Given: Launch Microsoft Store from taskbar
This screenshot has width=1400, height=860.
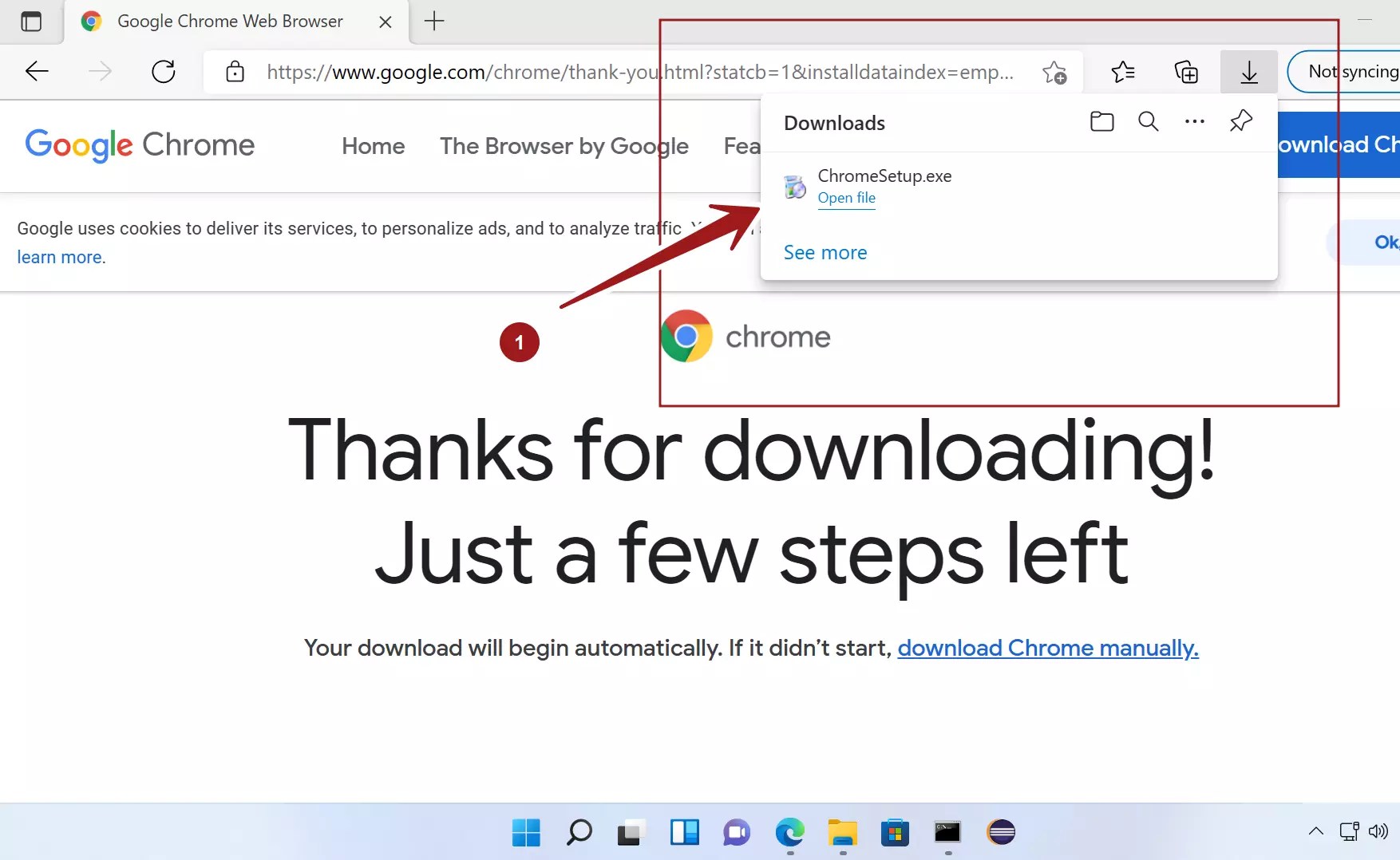Looking at the screenshot, I should click(895, 832).
